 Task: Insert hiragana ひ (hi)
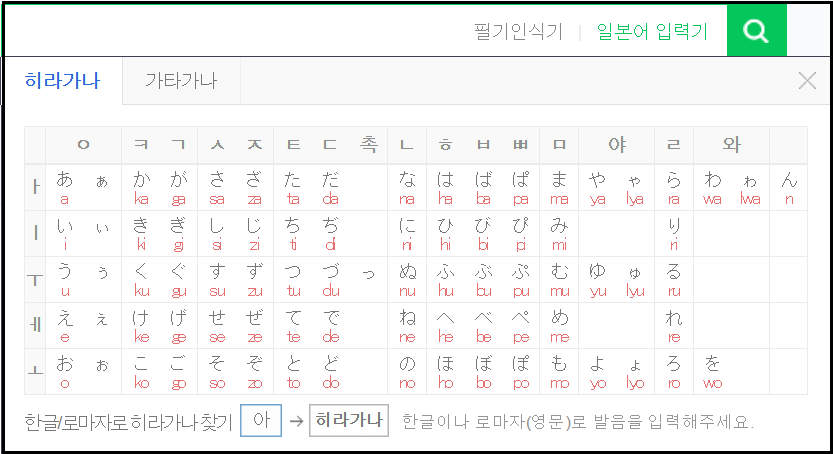445,234
